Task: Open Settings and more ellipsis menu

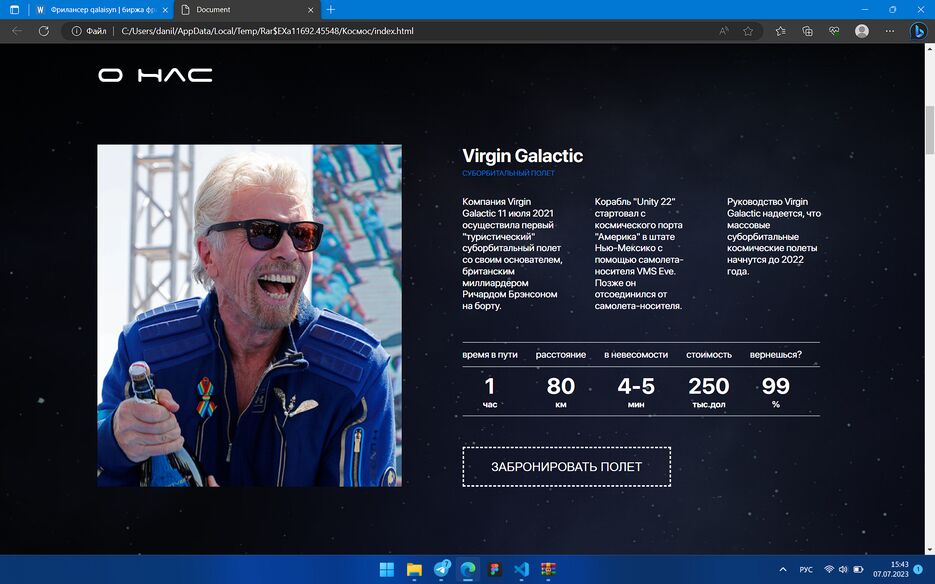Action: (890, 31)
